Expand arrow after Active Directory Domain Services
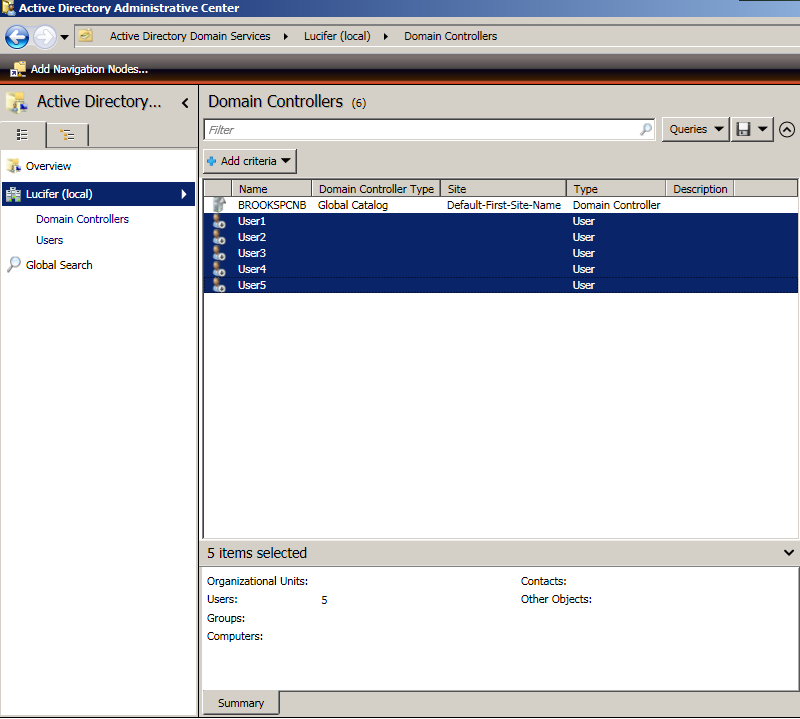800x719 pixels. tap(286, 37)
